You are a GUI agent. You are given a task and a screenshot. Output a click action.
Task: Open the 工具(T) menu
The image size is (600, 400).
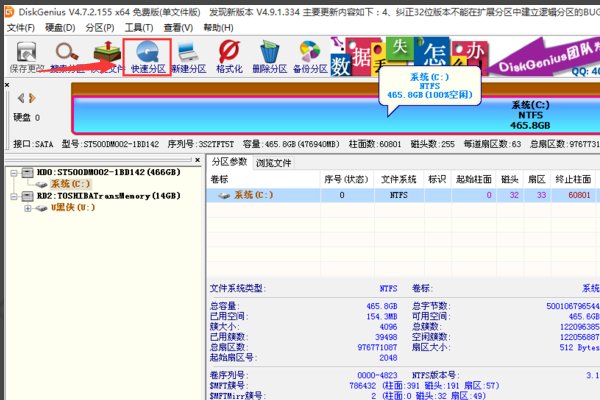pos(139,28)
